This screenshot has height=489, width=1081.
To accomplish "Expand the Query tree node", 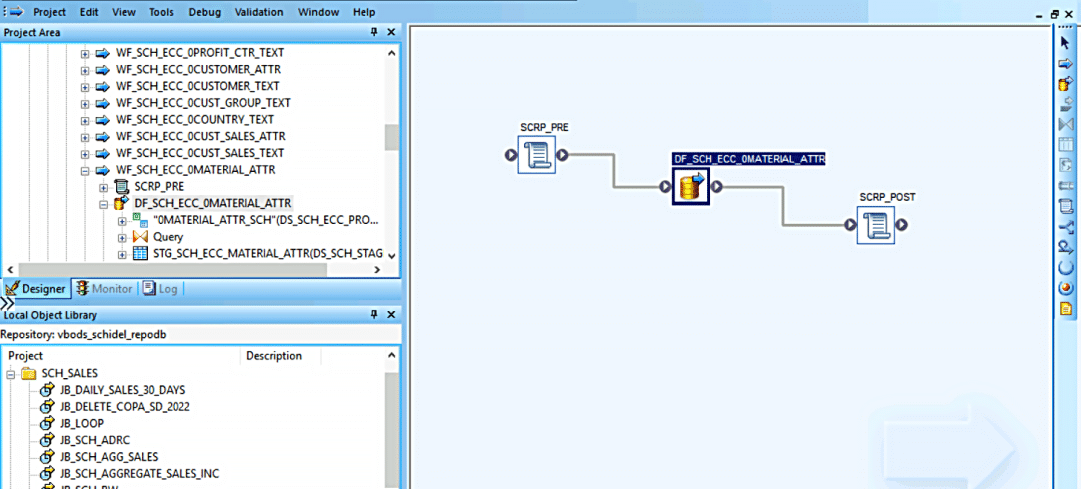I will tap(122, 237).
